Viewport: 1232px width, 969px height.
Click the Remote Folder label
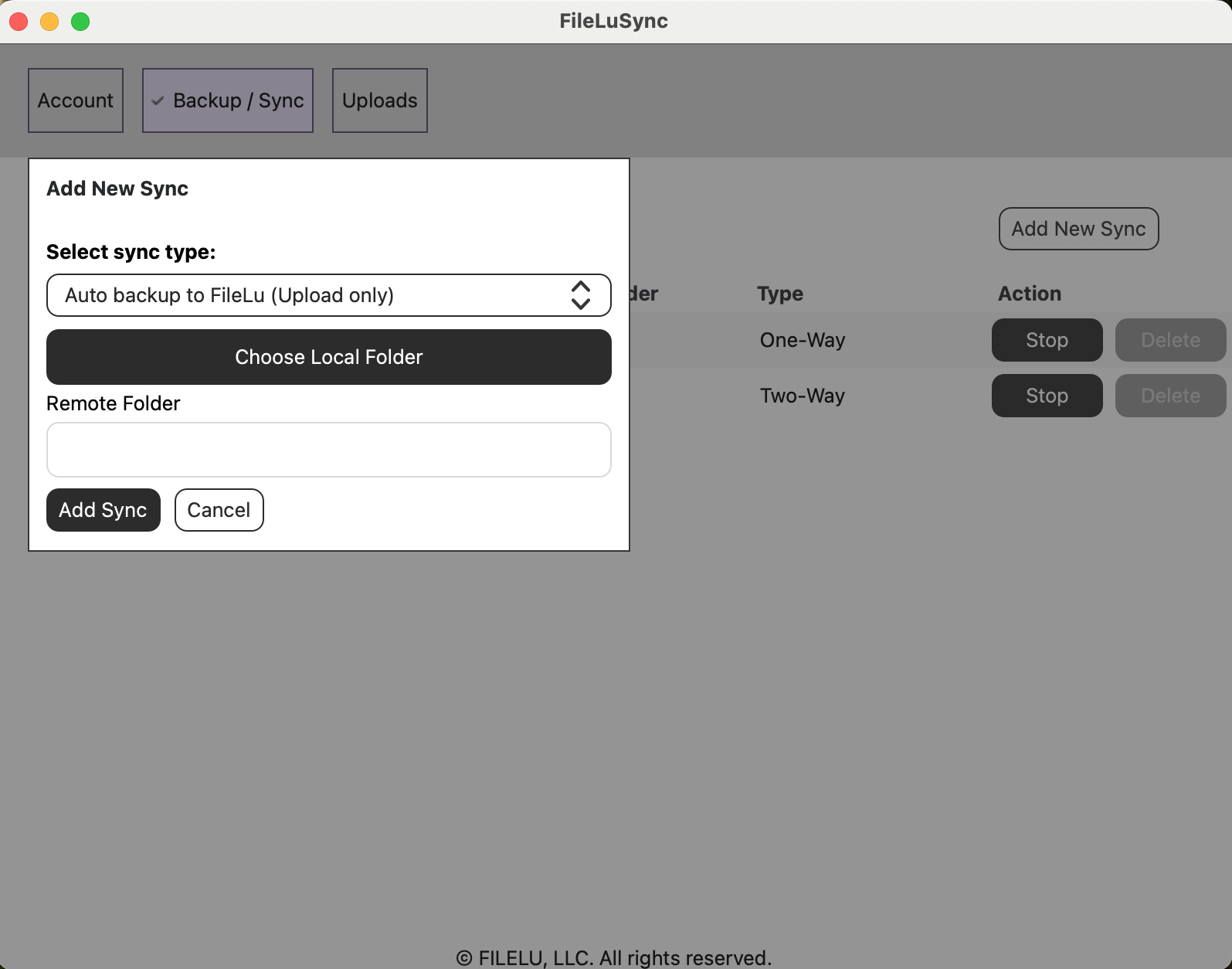tap(114, 403)
